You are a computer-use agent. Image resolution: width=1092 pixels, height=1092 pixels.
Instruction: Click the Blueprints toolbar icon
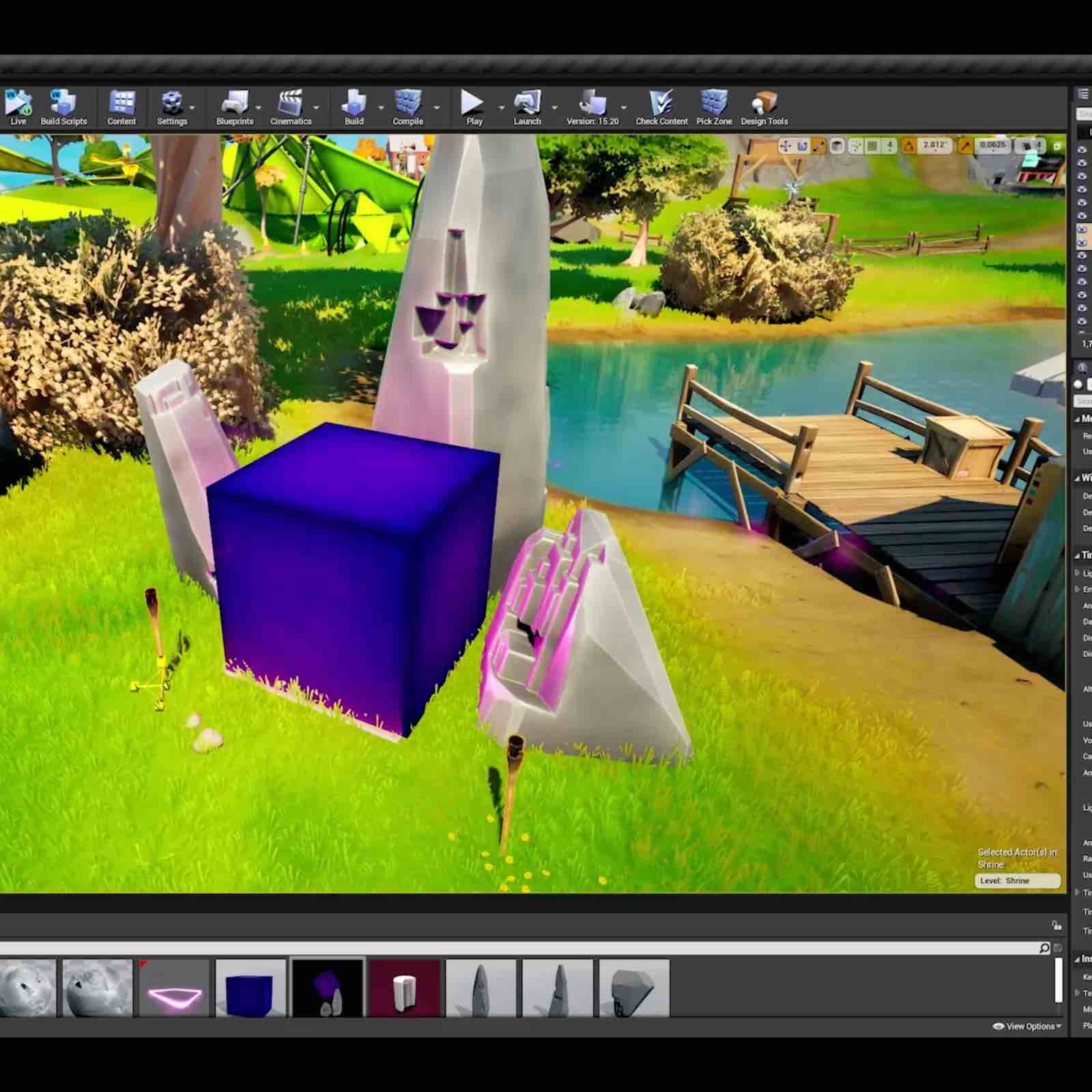point(234,108)
